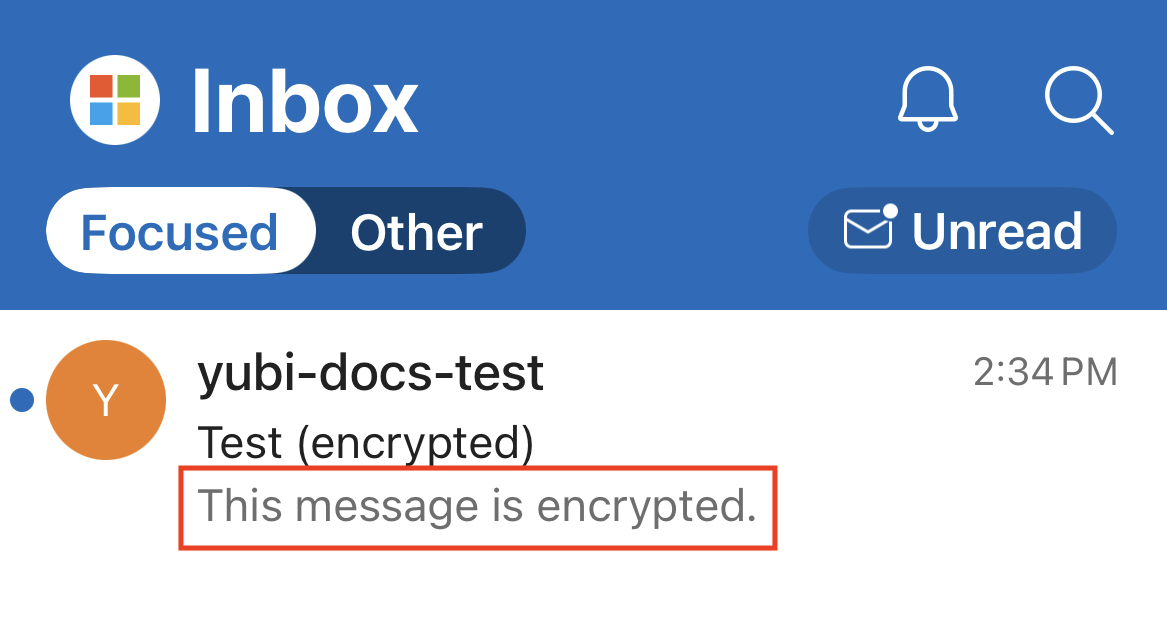This screenshot has height=618, width=1167.
Task: Switch to the Other inbox tab
Action: tap(416, 232)
